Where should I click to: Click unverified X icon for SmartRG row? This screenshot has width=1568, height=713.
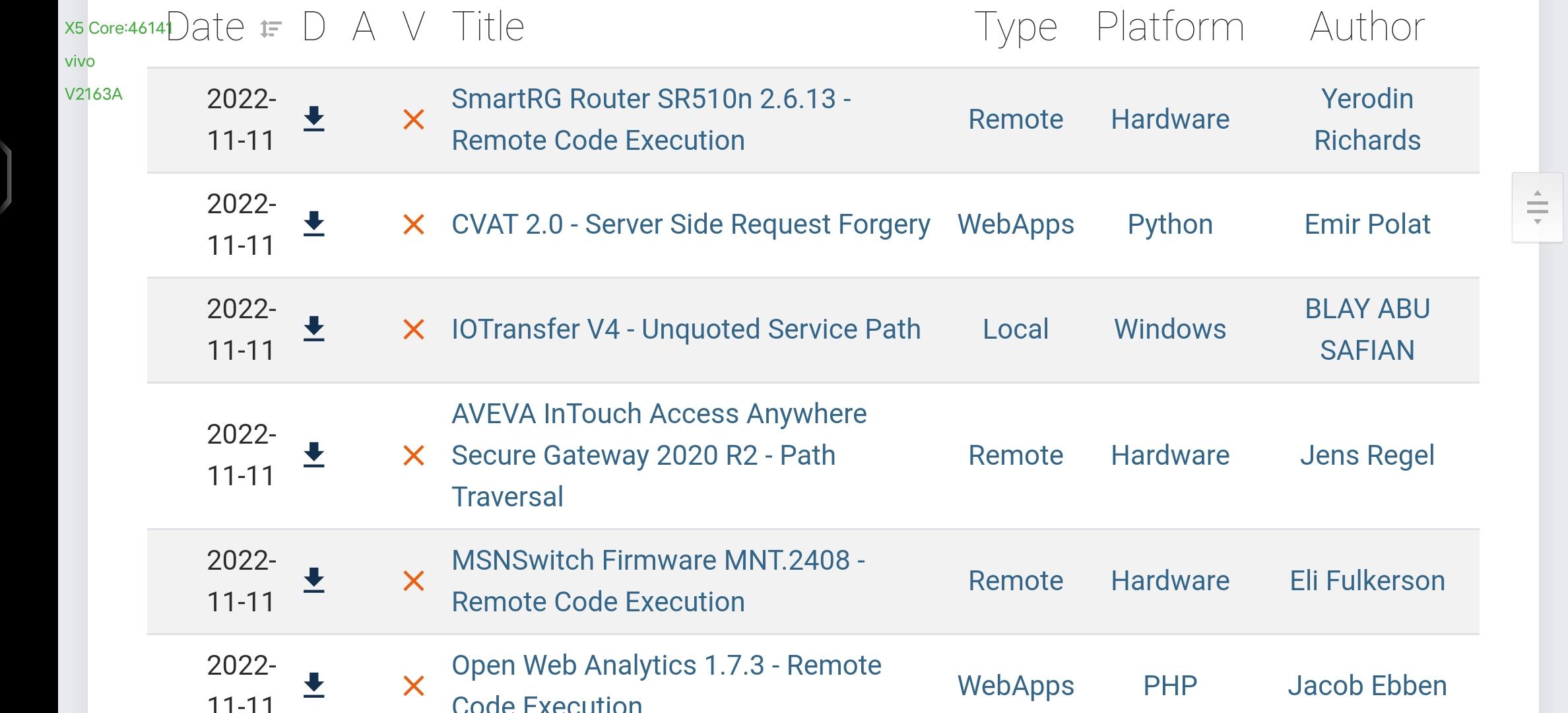414,119
